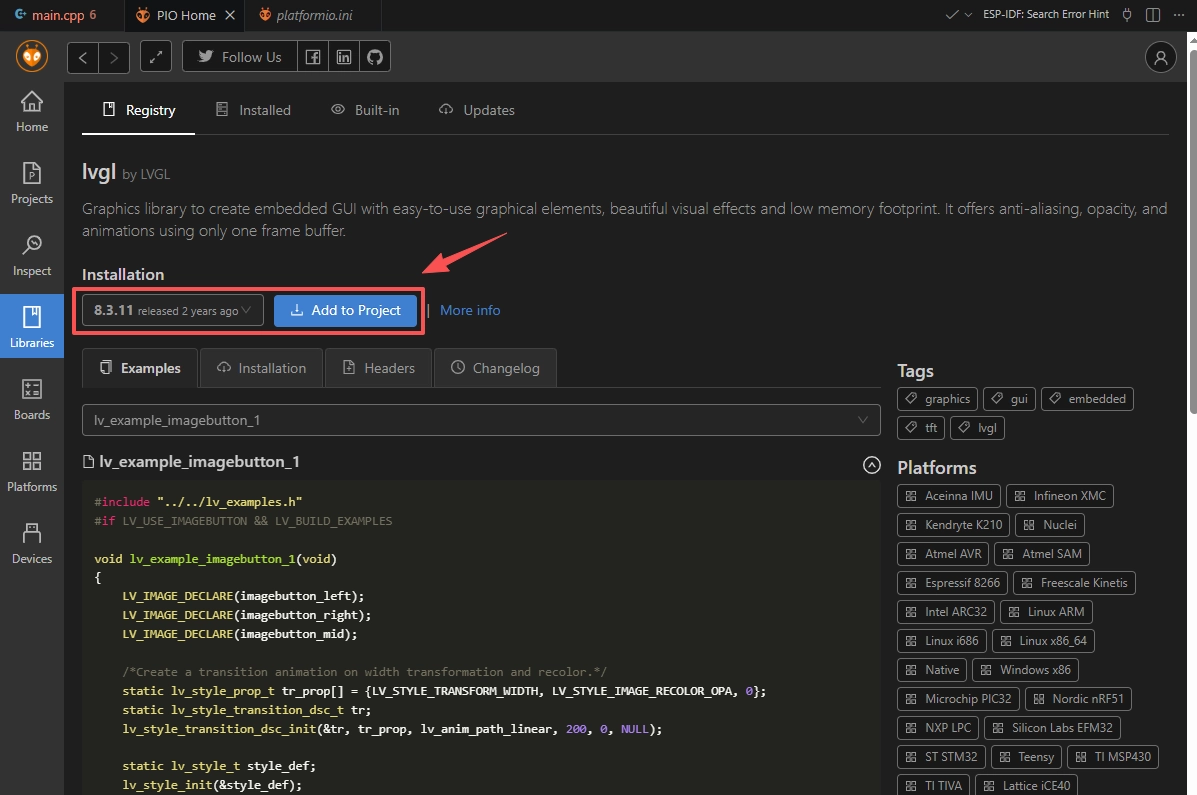Switch to the Installed tab
This screenshot has width=1197, height=795.
(x=253, y=110)
